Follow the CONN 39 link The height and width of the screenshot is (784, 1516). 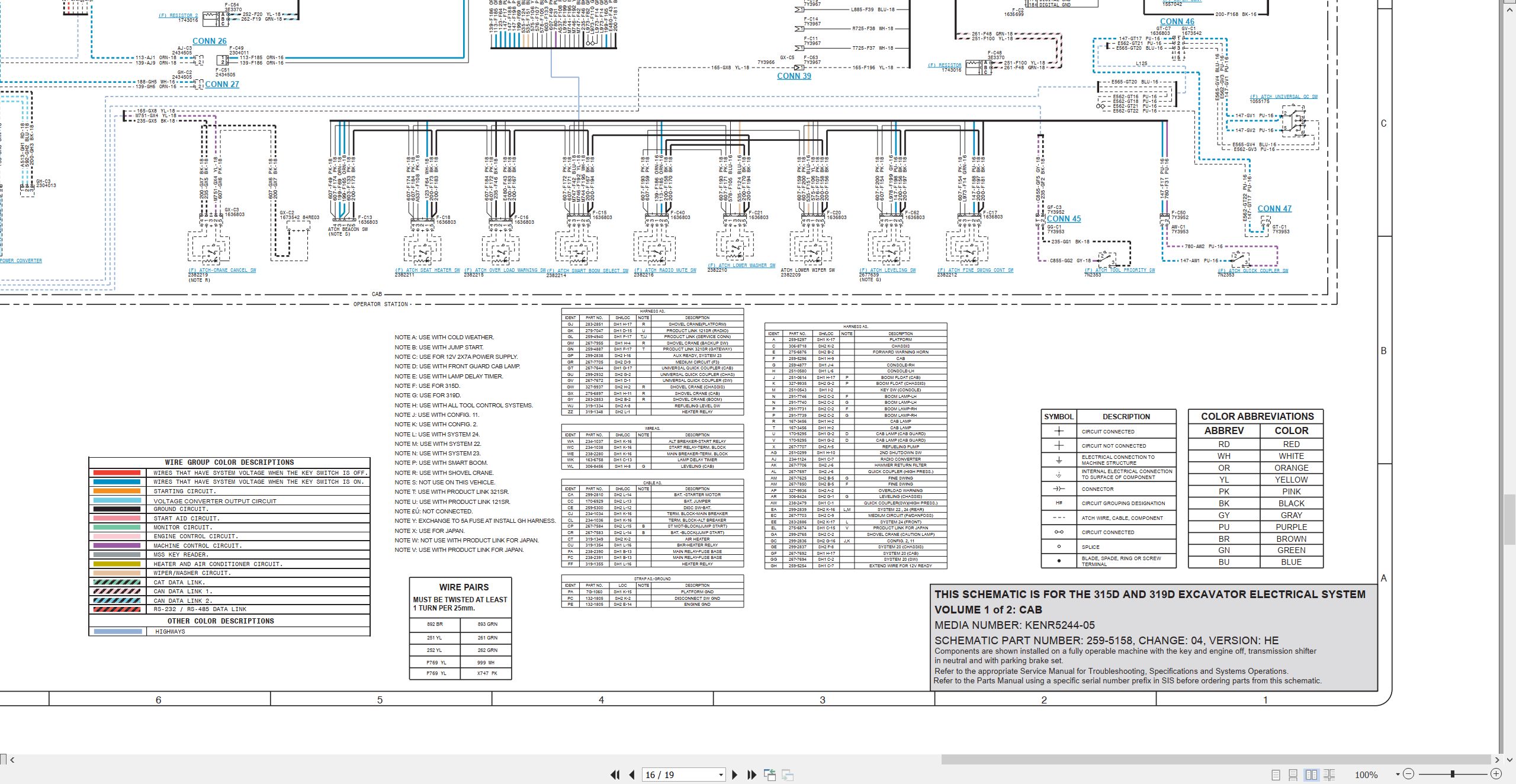[x=794, y=76]
